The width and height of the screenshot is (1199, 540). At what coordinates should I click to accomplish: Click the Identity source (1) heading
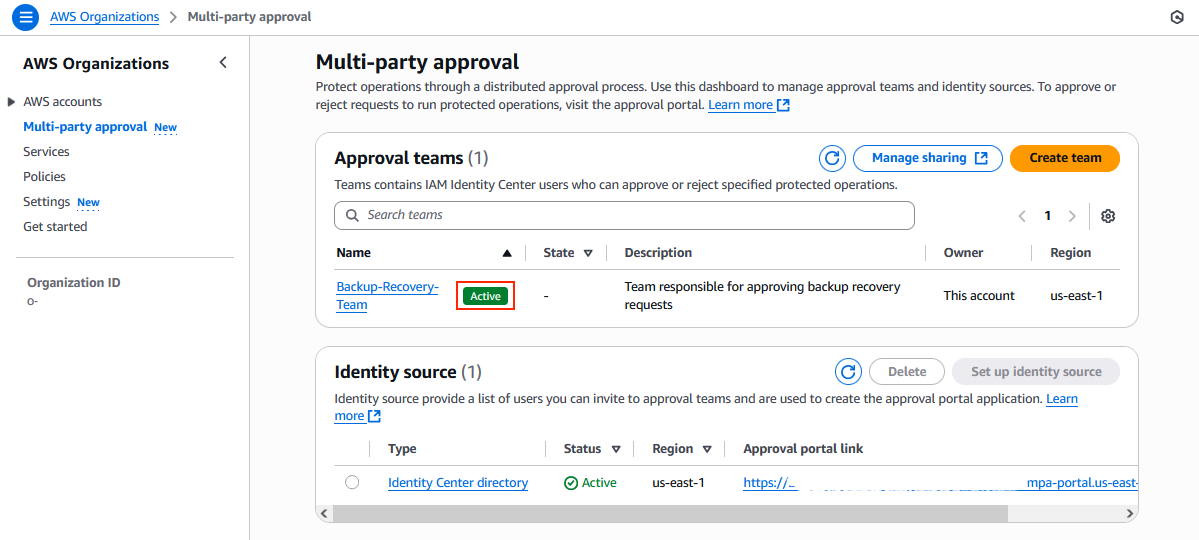click(x=408, y=372)
